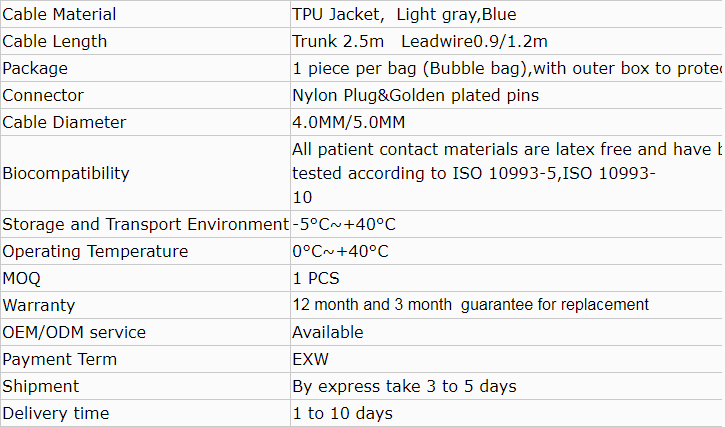Click the Bubble bag package description
This screenshot has height=427, width=725.
click(507, 68)
